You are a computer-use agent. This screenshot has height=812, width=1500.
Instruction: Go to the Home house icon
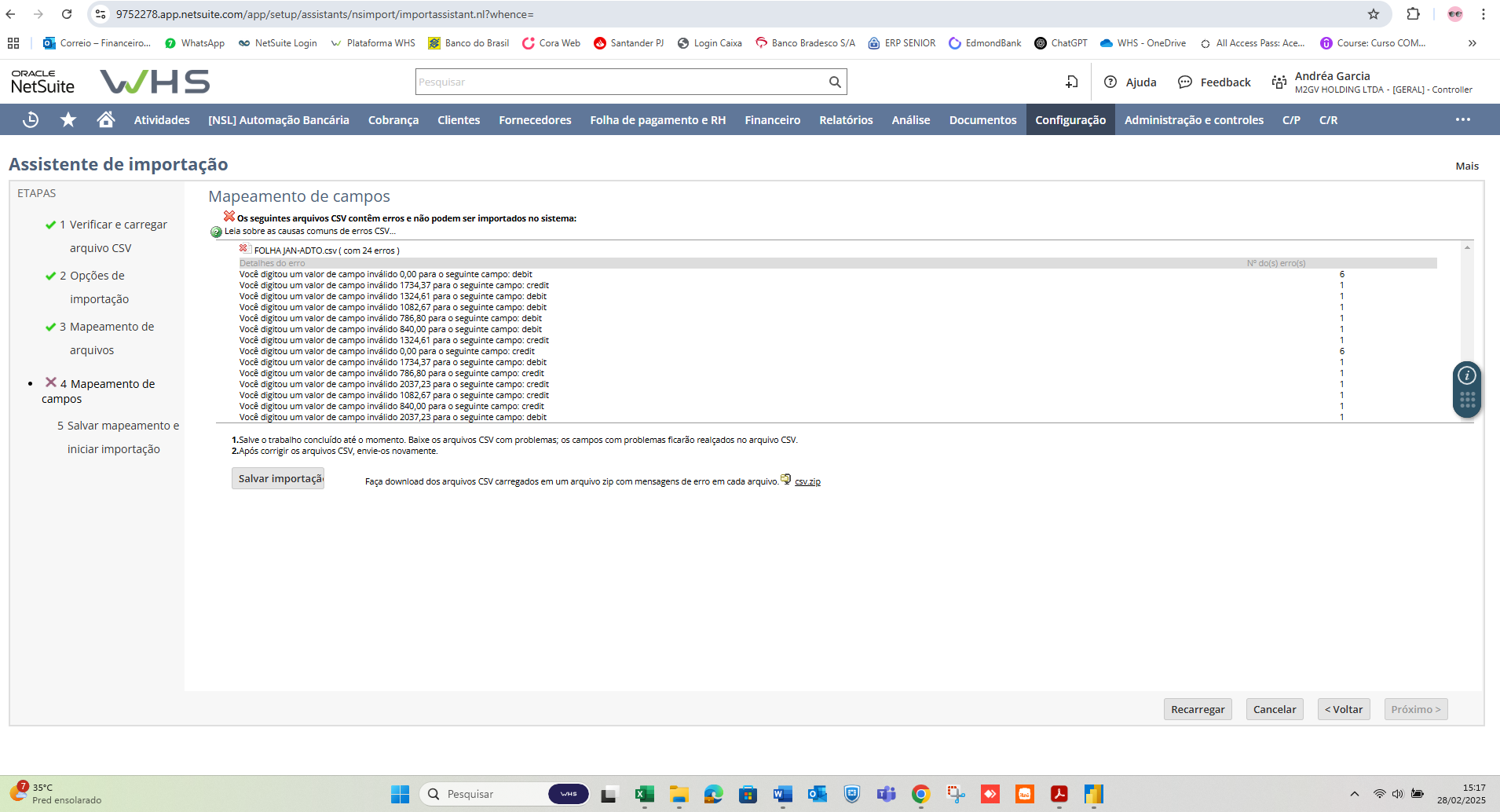click(x=106, y=119)
